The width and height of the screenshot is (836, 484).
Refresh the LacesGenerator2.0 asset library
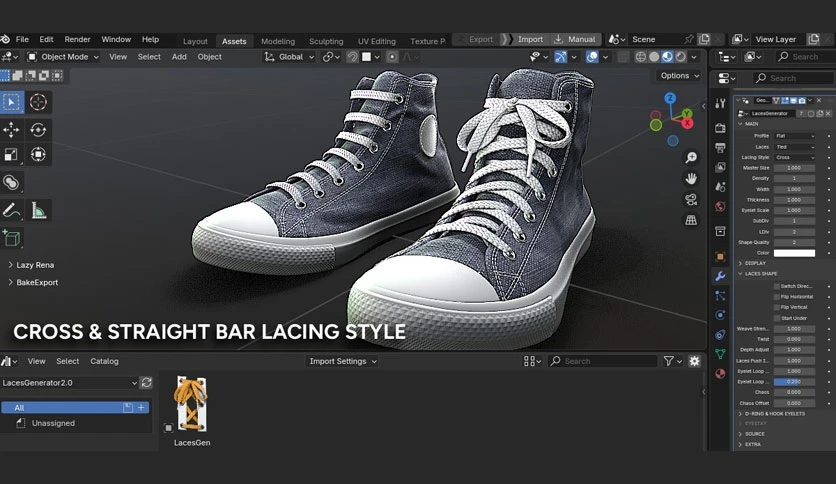coord(146,383)
